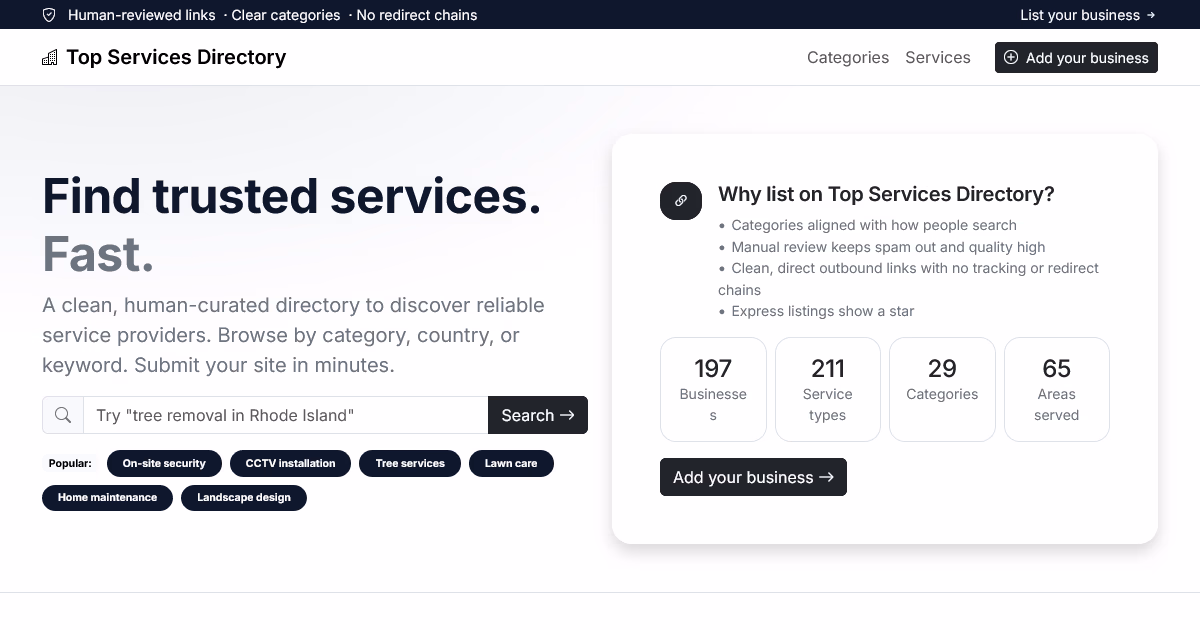
Task: Select the On-site security tag
Action: [x=164, y=464]
